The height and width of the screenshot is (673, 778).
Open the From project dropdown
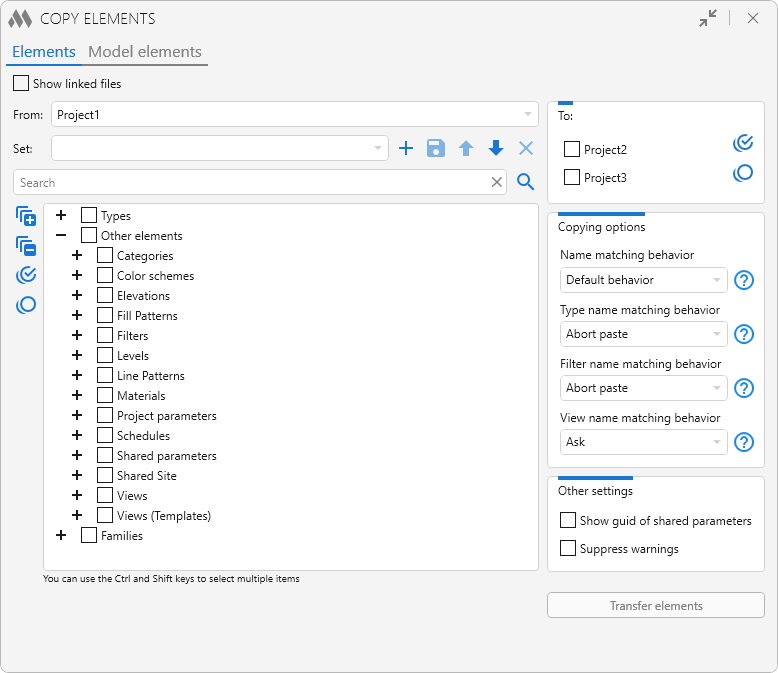(x=295, y=115)
